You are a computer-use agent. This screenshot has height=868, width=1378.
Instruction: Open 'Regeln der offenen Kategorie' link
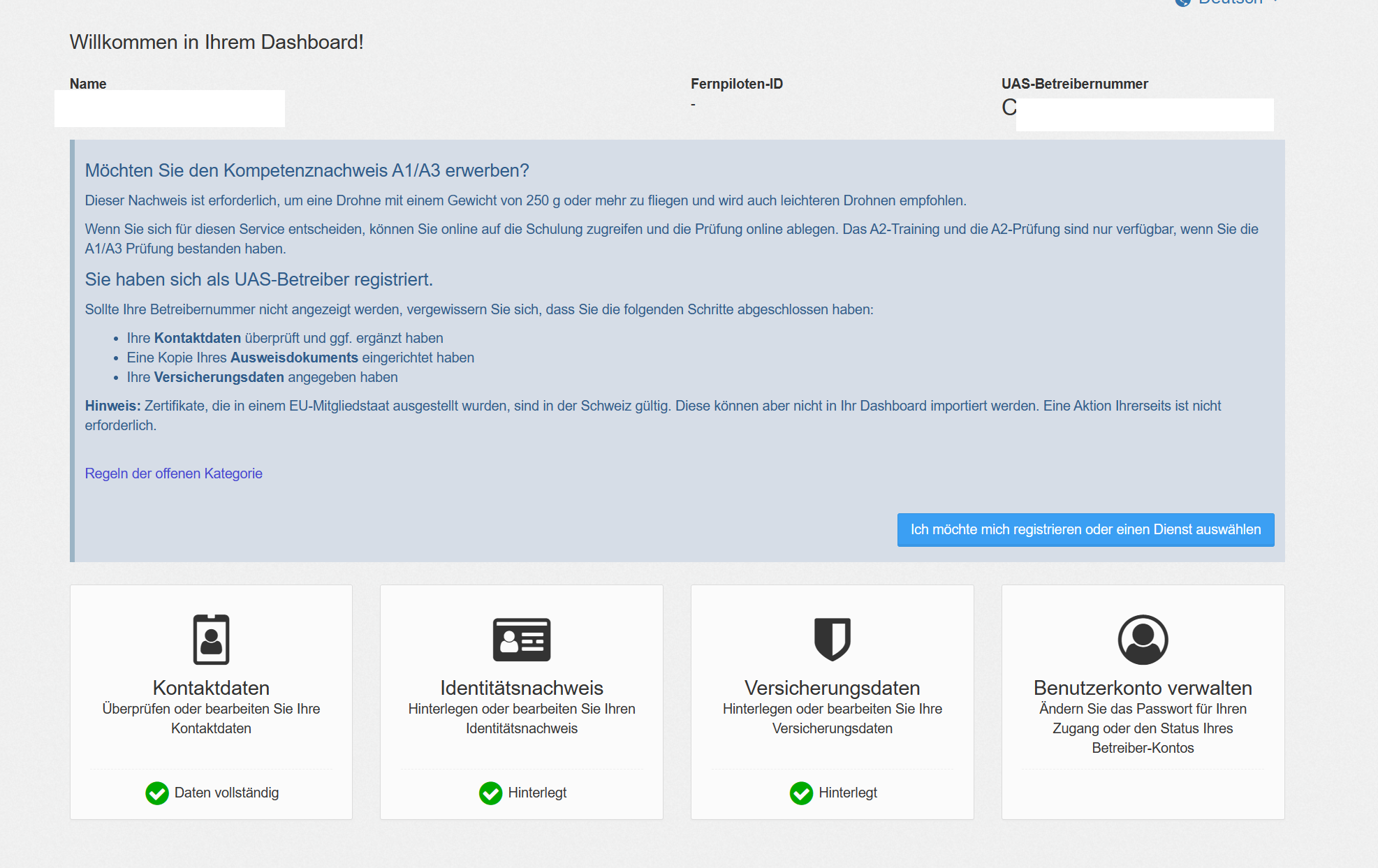173,473
